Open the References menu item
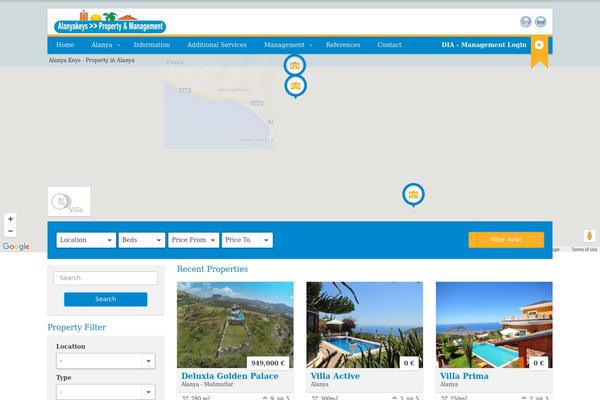Image resolution: width=600 pixels, height=400 pixels. tap(343, 45)
